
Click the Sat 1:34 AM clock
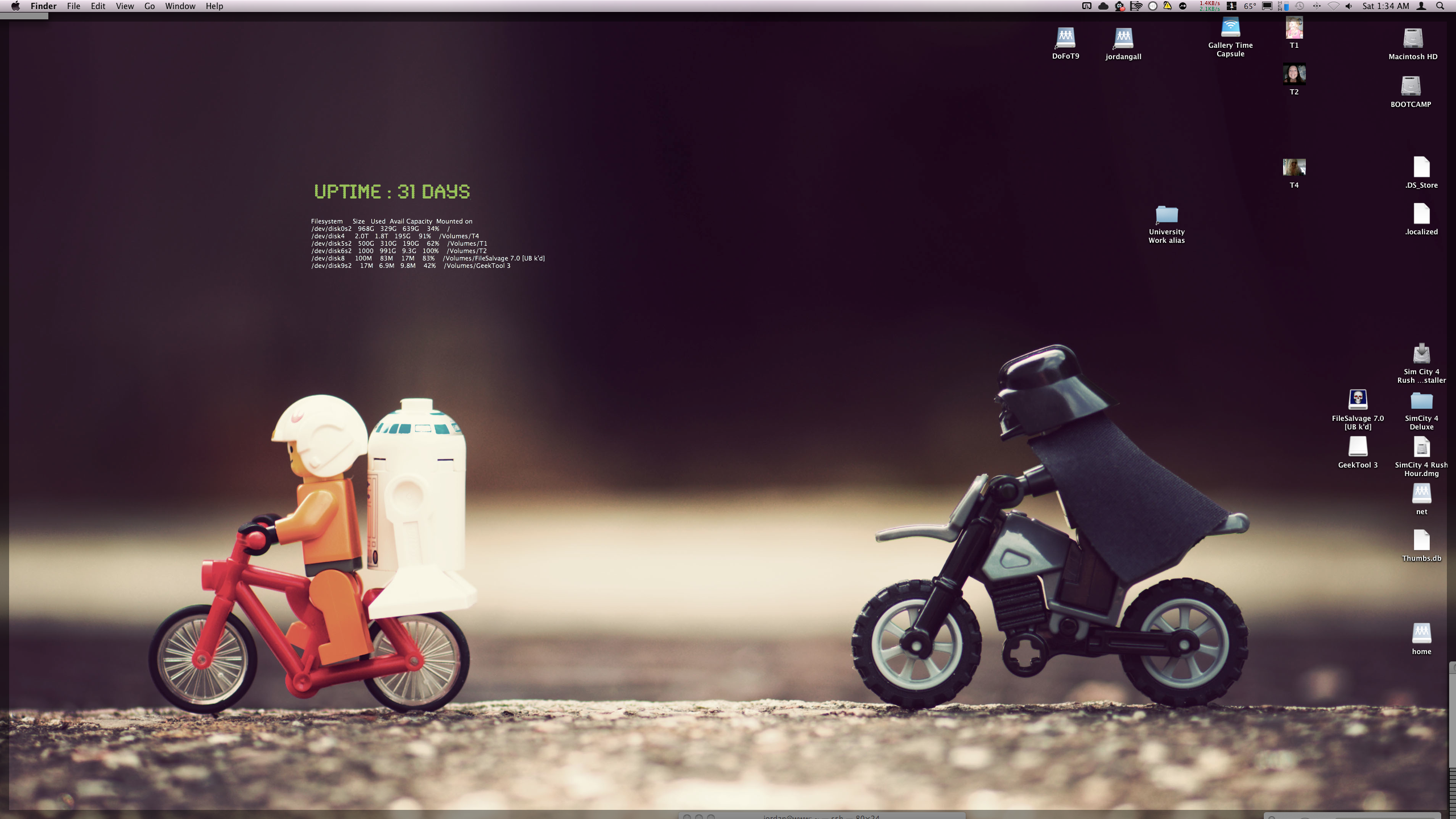(x=1385, y=6)
